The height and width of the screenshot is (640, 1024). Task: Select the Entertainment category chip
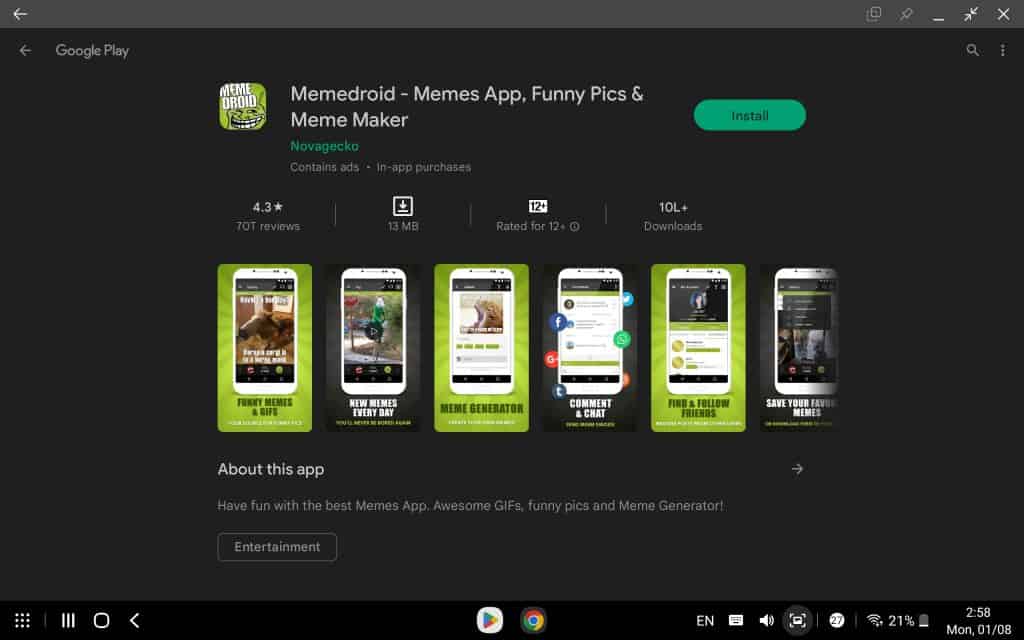point(277,547)
